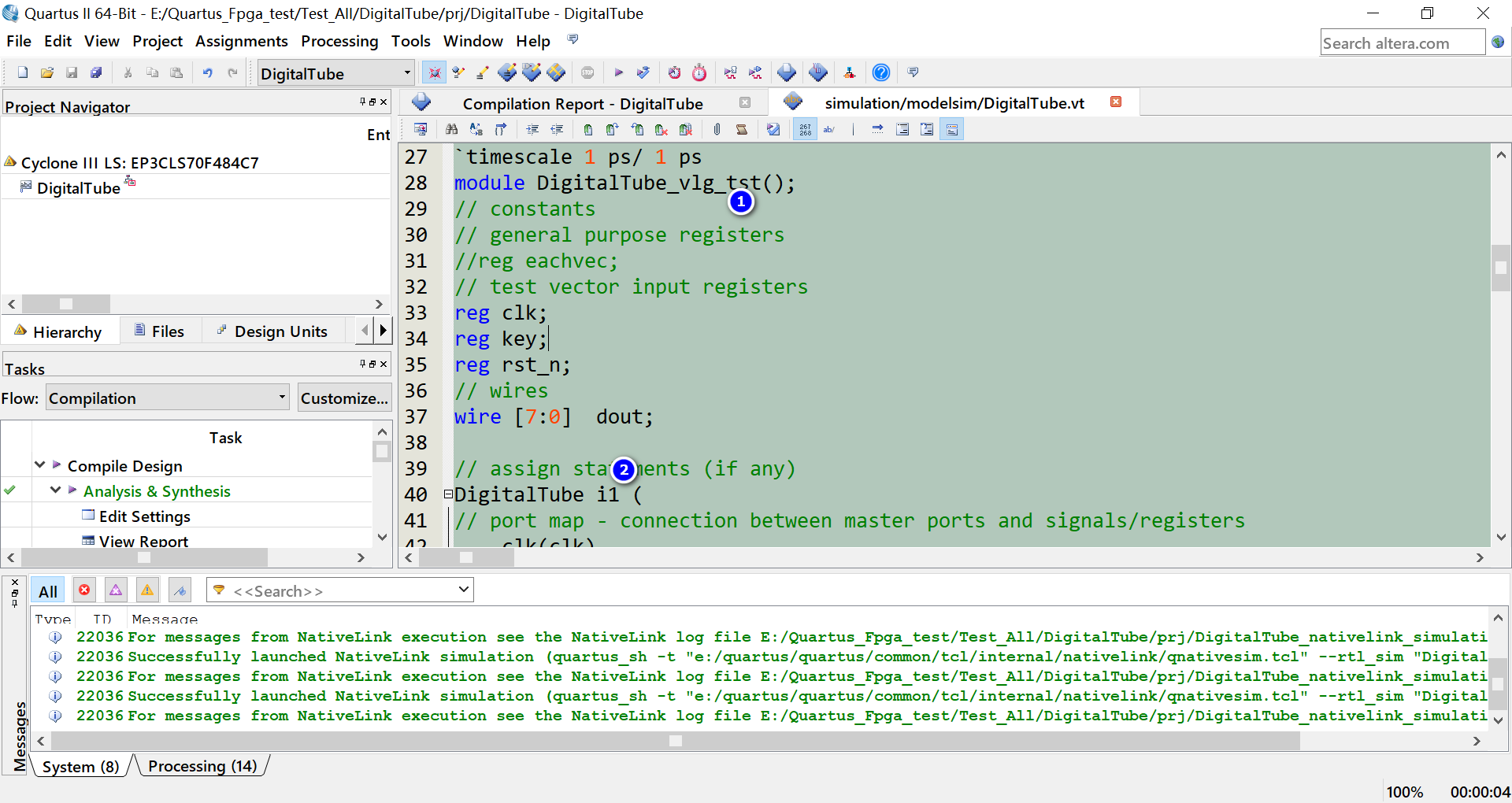
Task: Show all messages with All filter
Action: point(48,591)
